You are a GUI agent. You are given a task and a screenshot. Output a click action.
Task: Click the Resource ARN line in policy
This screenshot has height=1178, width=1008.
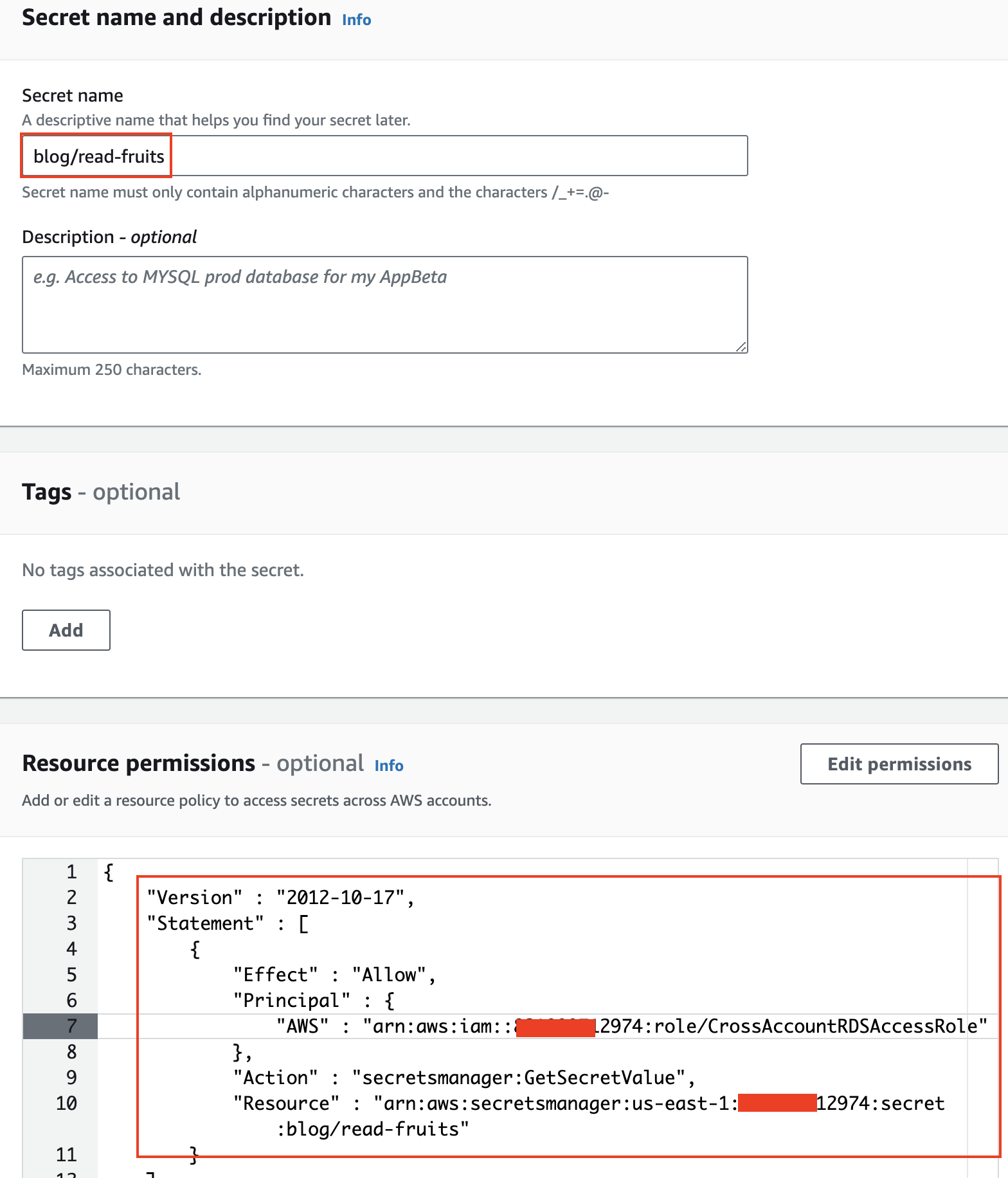(x=589, y=1103)
